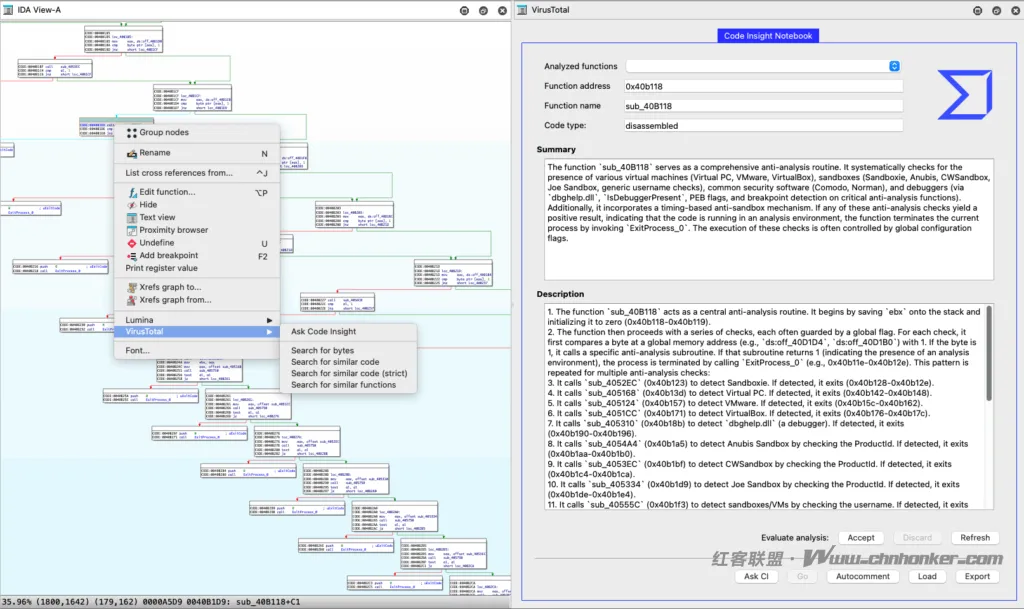Choose Search for similar functions
Image resolution: width=1024 pixels, height=609 pixels.
[x=343, y=385]
